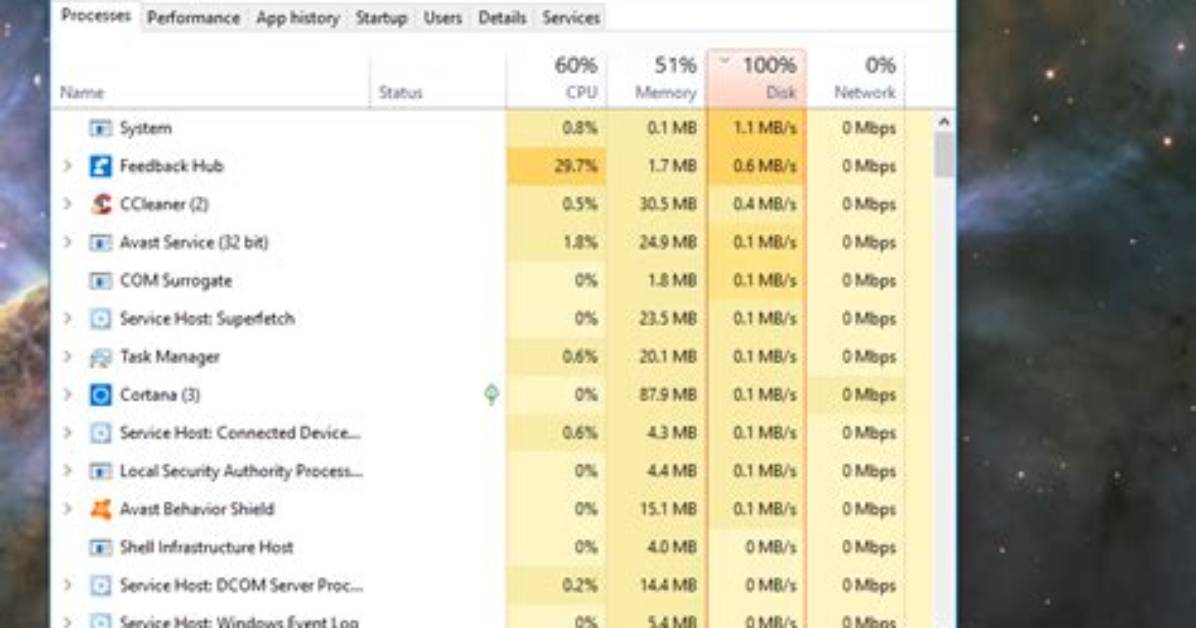Select the COM Surrogate row name

tap(175, 281)
